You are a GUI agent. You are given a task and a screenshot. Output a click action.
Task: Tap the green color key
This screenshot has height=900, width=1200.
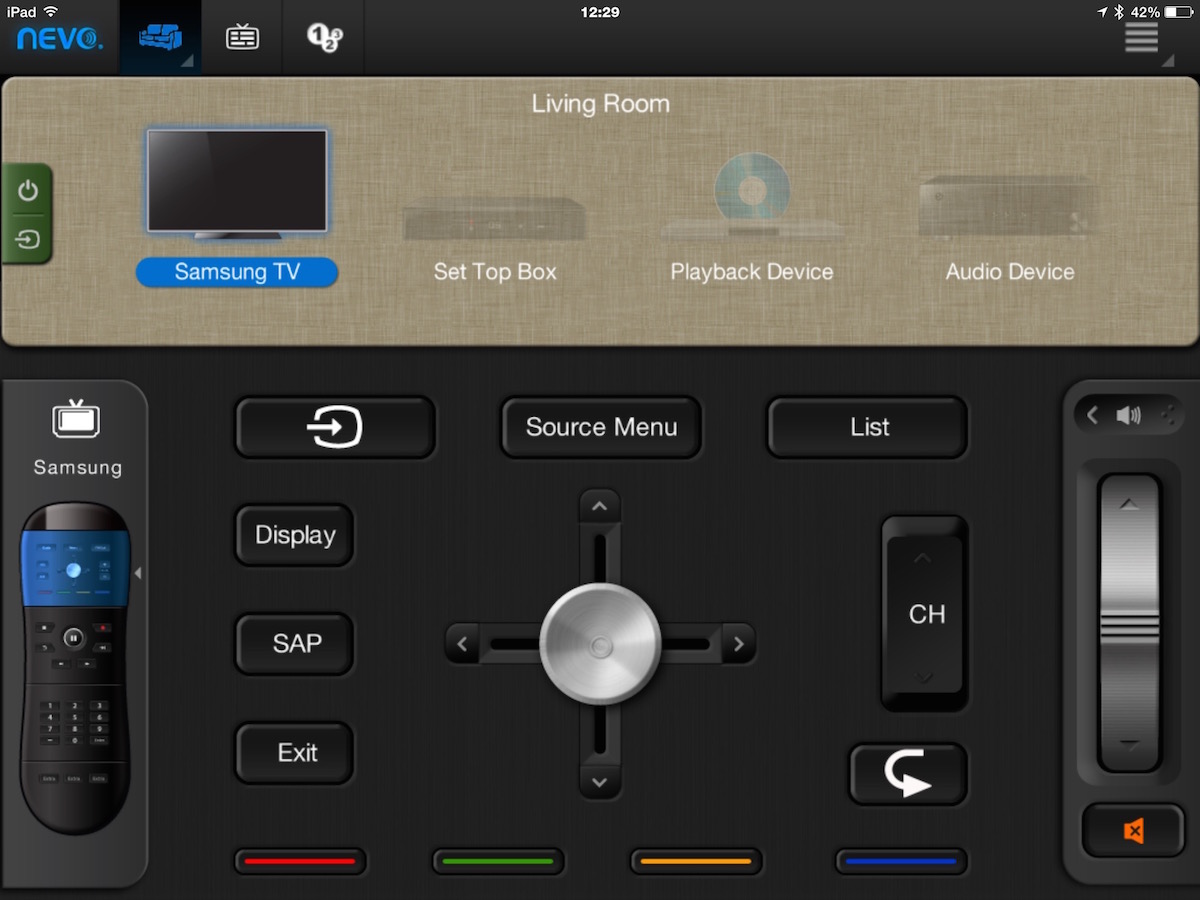coord(498,861)
